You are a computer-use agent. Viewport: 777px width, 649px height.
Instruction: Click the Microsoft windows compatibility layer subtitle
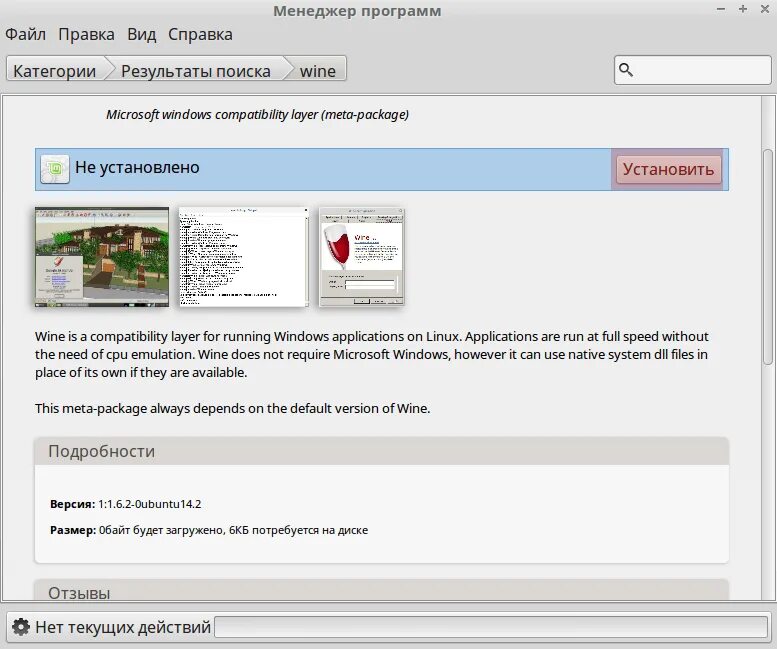(257, 114)
